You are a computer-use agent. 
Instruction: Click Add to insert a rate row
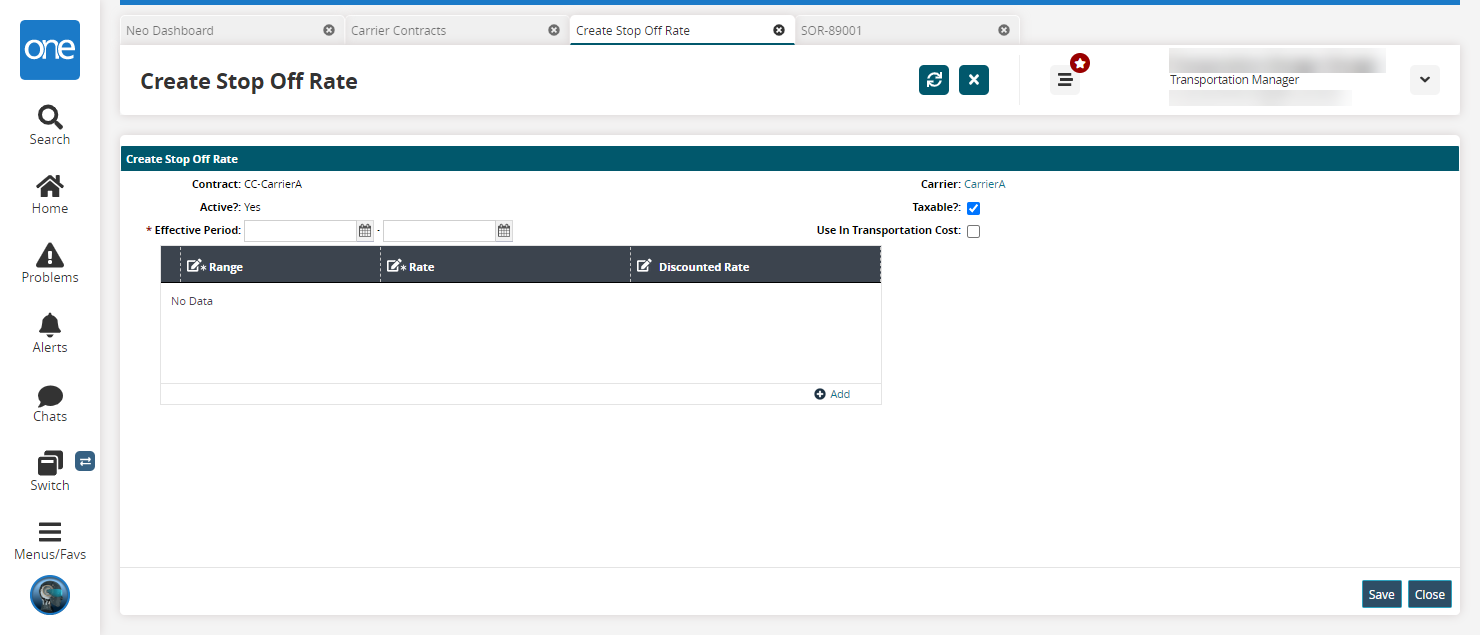(832, 394)
